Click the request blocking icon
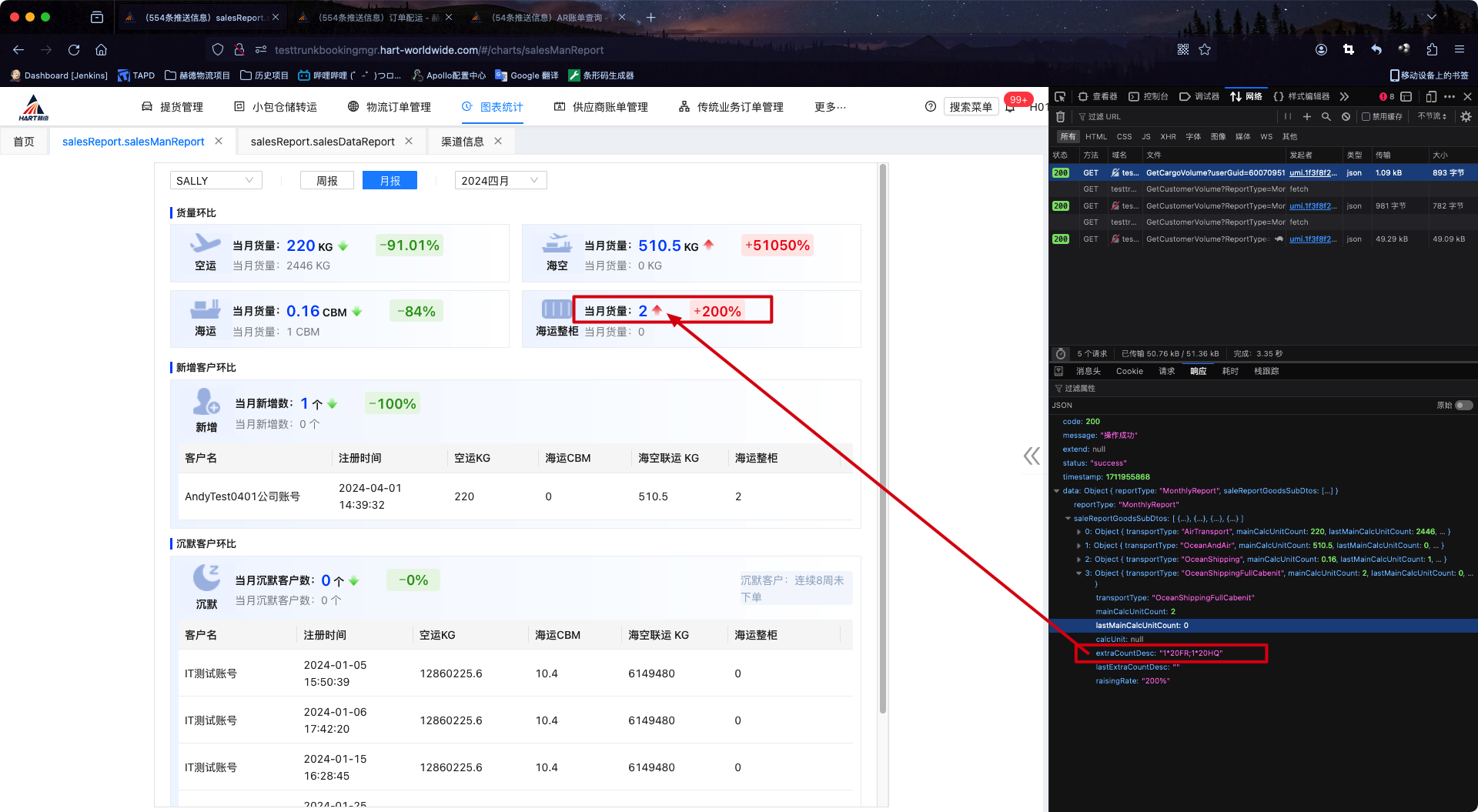Viewport: 1478px width, 812px height. [x=1346, y=116]
